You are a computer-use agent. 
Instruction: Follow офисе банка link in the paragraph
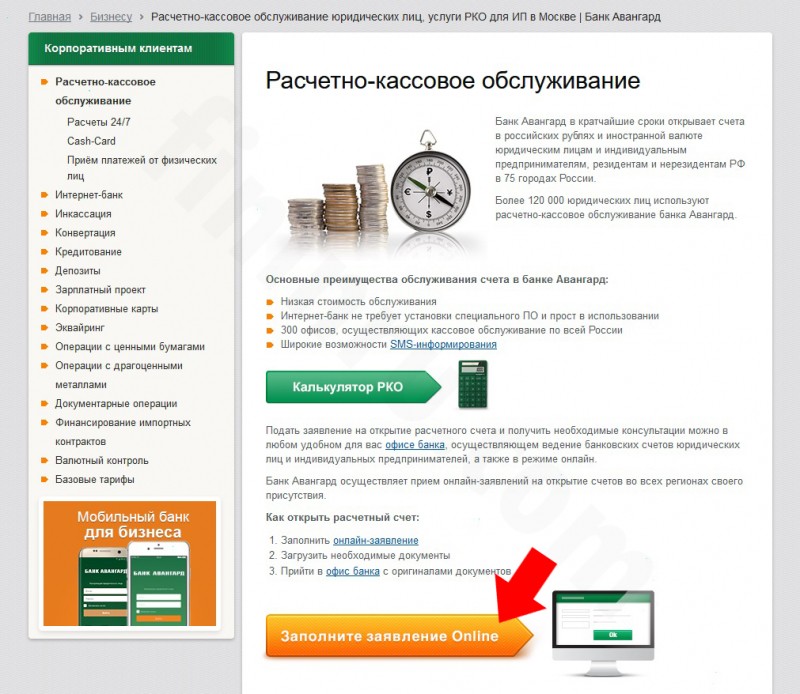(415, 444)
